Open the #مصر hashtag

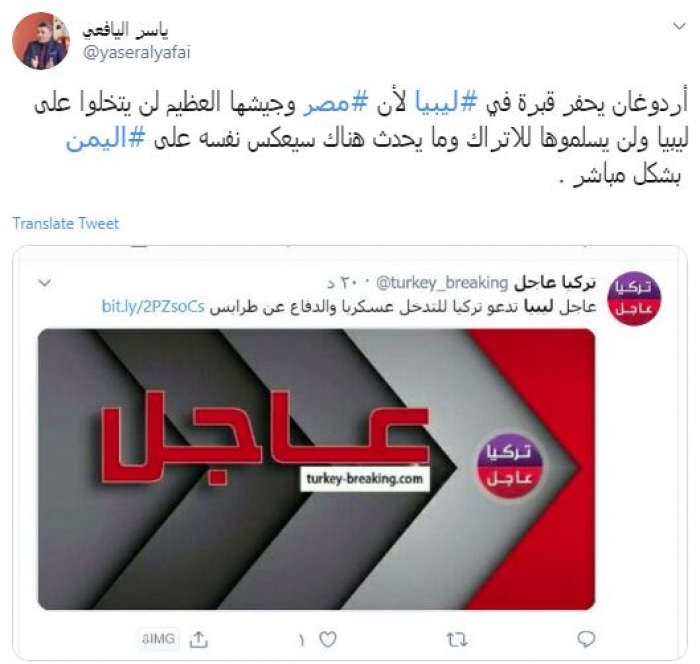pyautogui.click(x=335, y=103)
